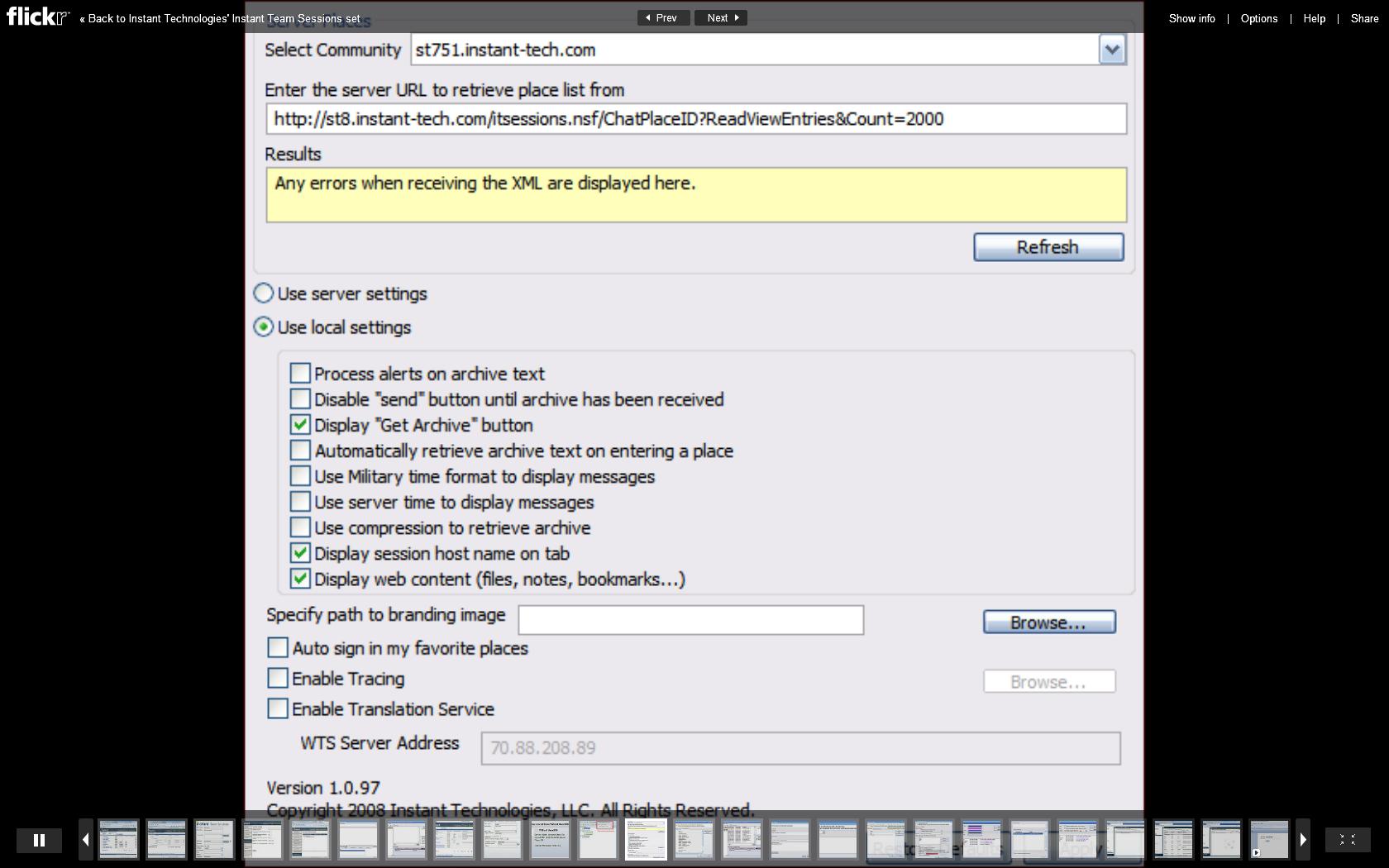Click the Copyright 2008 Instant Technologies text
Image resolution: width=1389 pixels, height=868 pixels.
510,810
